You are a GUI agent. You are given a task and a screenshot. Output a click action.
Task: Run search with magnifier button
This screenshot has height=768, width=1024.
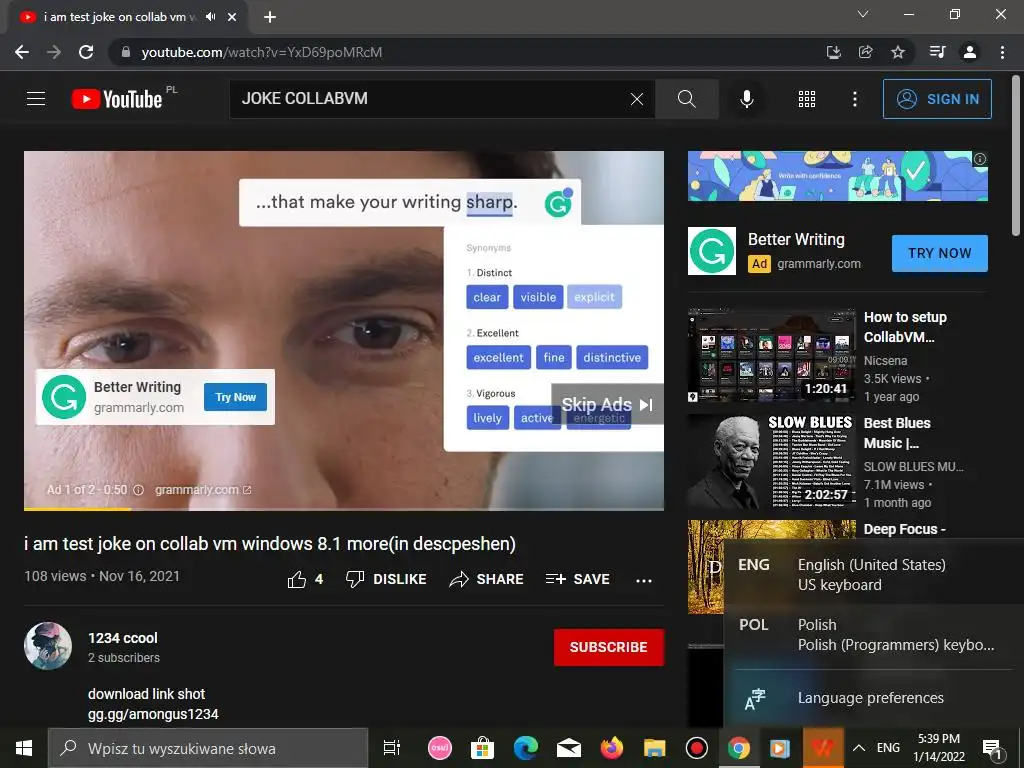point(686,99)
